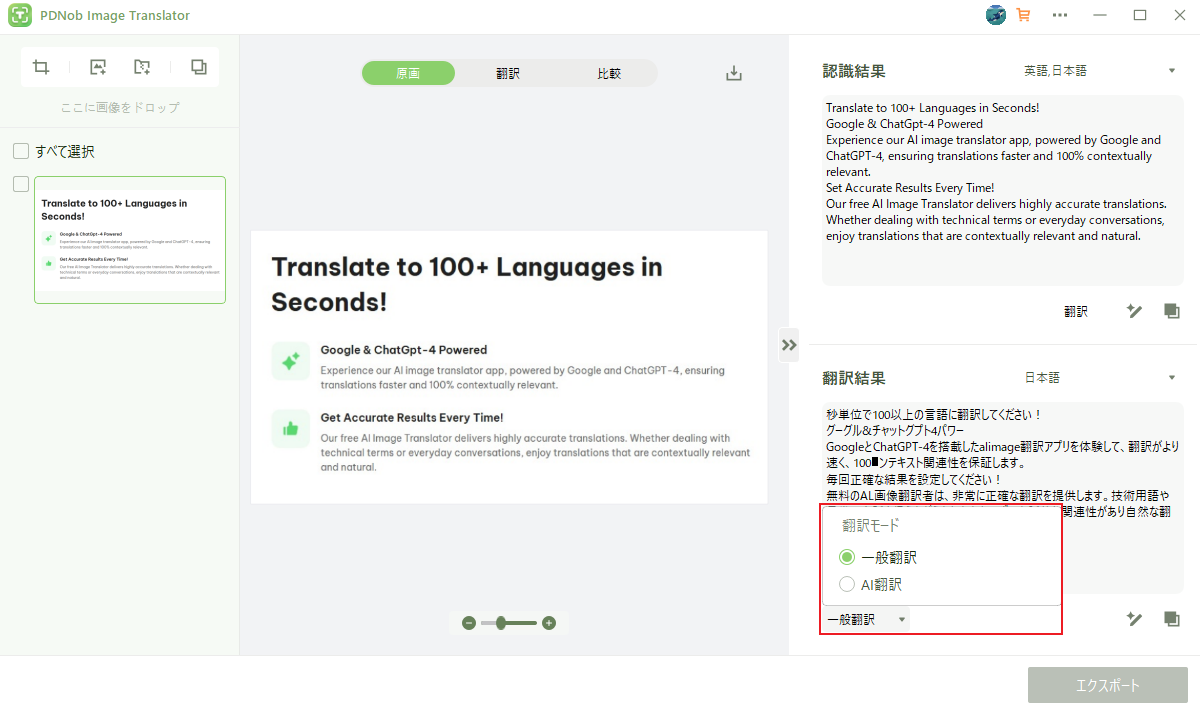Download the current image
The height and width of the screenshot is (715, 1200).
733,73
